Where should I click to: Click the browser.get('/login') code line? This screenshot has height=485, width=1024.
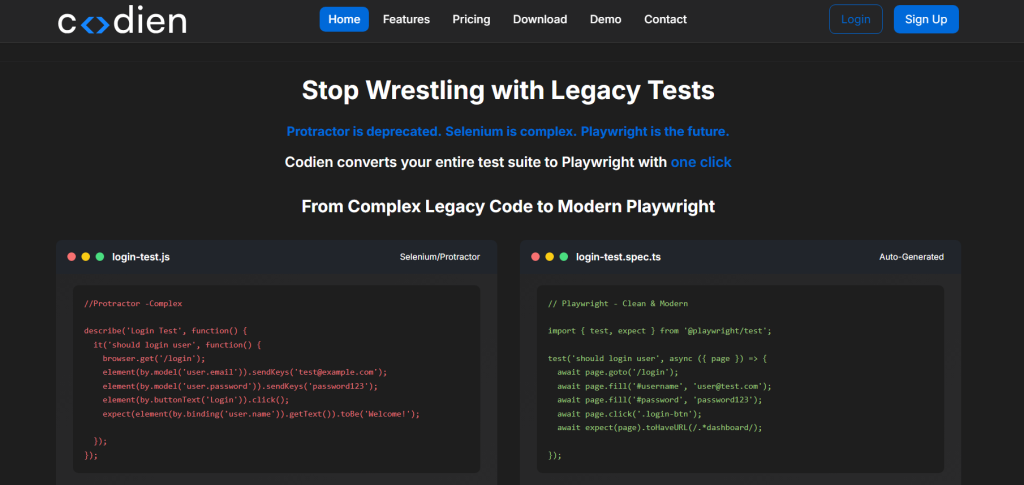coord(154,358)
